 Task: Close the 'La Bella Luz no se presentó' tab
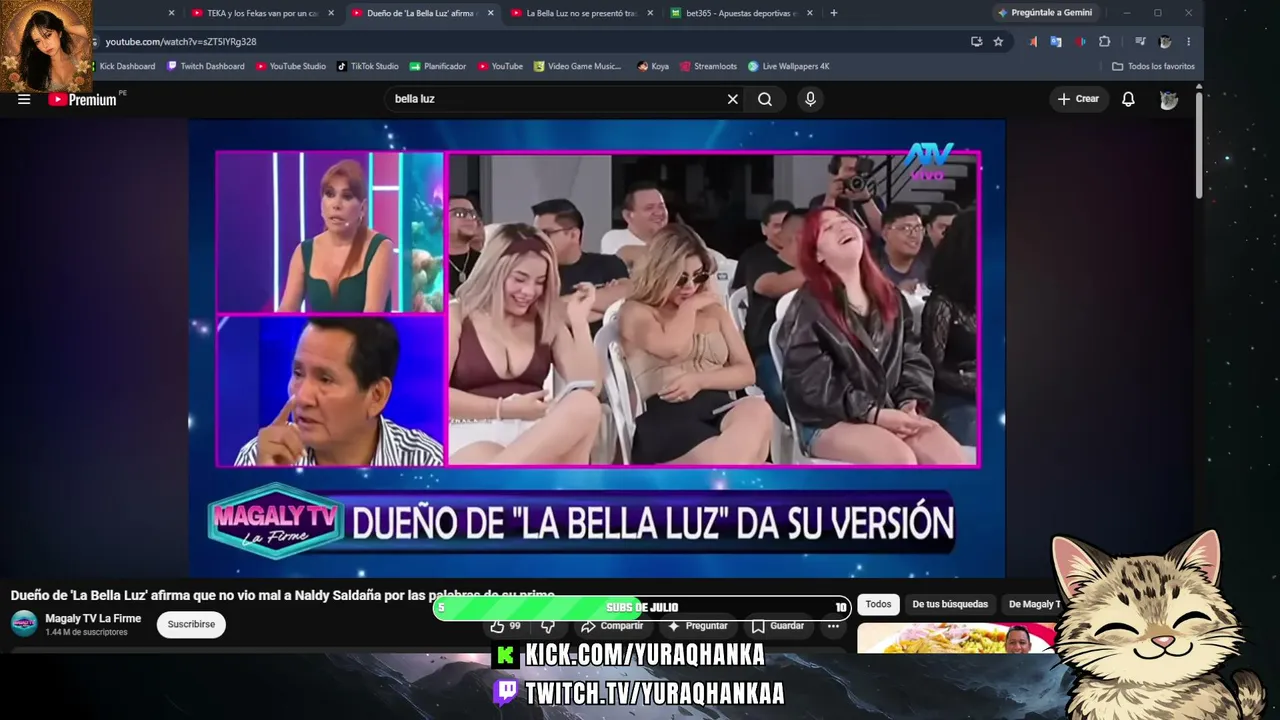[x=650, y=13]
